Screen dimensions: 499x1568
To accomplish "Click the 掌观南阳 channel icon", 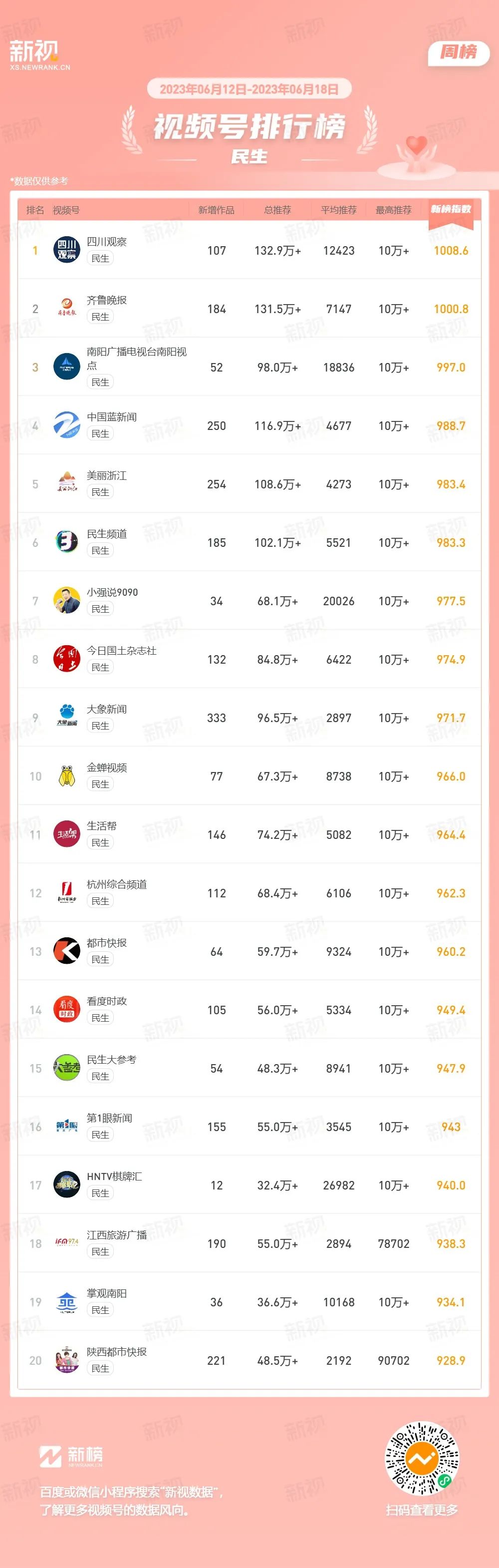I will [67, 1302].
